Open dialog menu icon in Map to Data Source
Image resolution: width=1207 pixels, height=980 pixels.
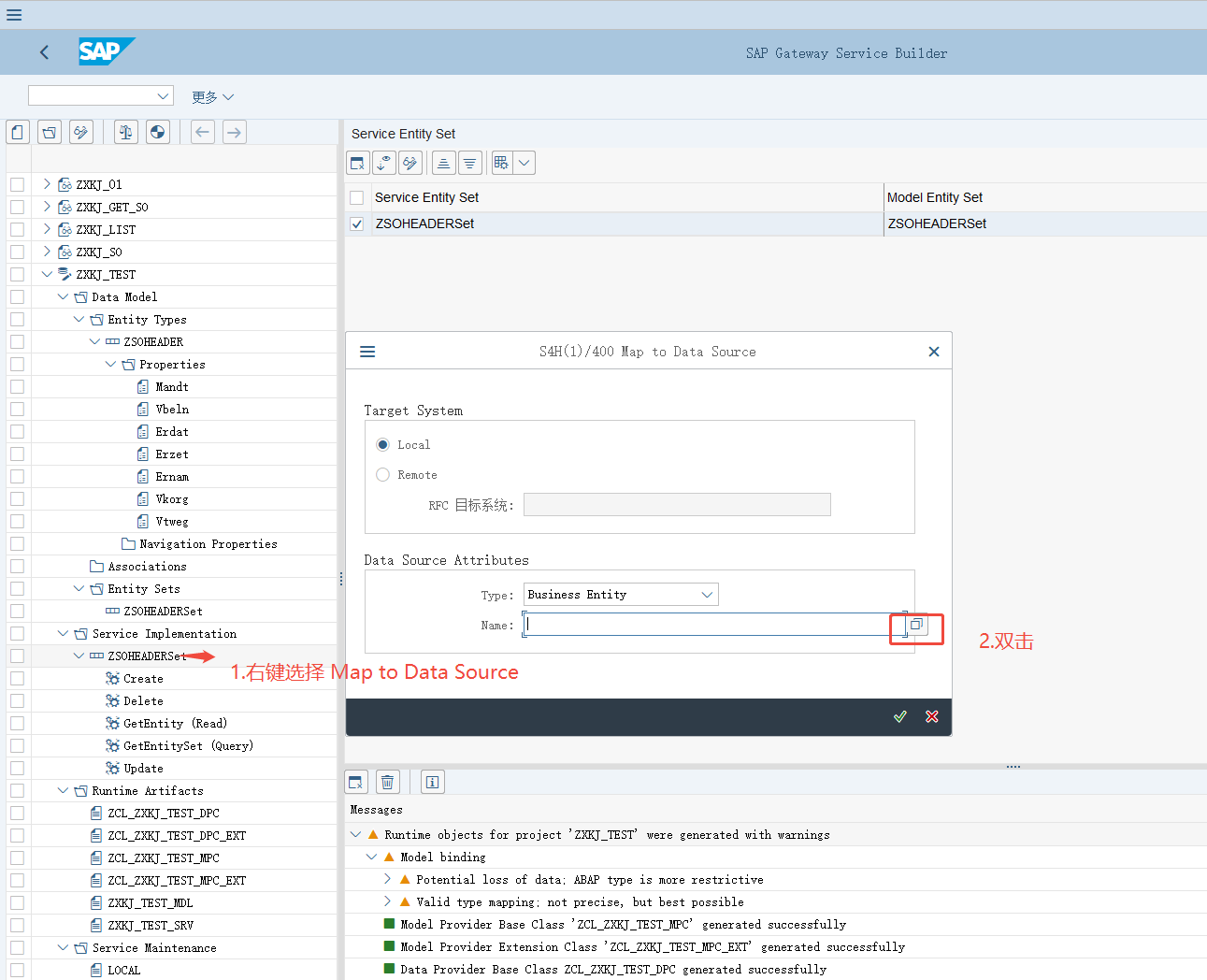(367, 352)
